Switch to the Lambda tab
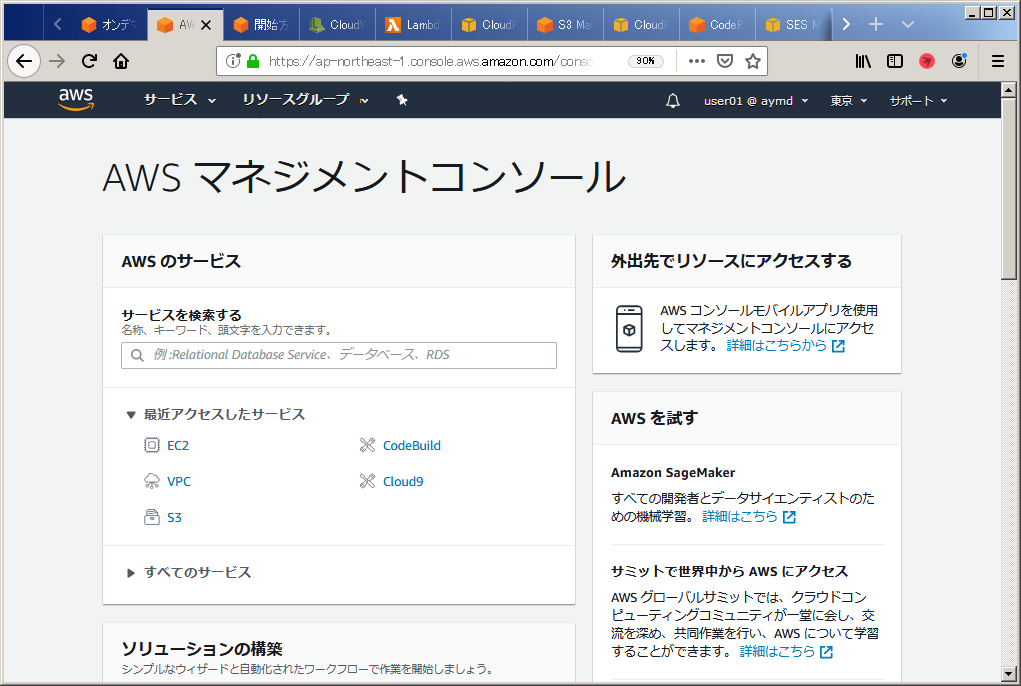Screen dimensions: 1021x686 tap(413, 25)
